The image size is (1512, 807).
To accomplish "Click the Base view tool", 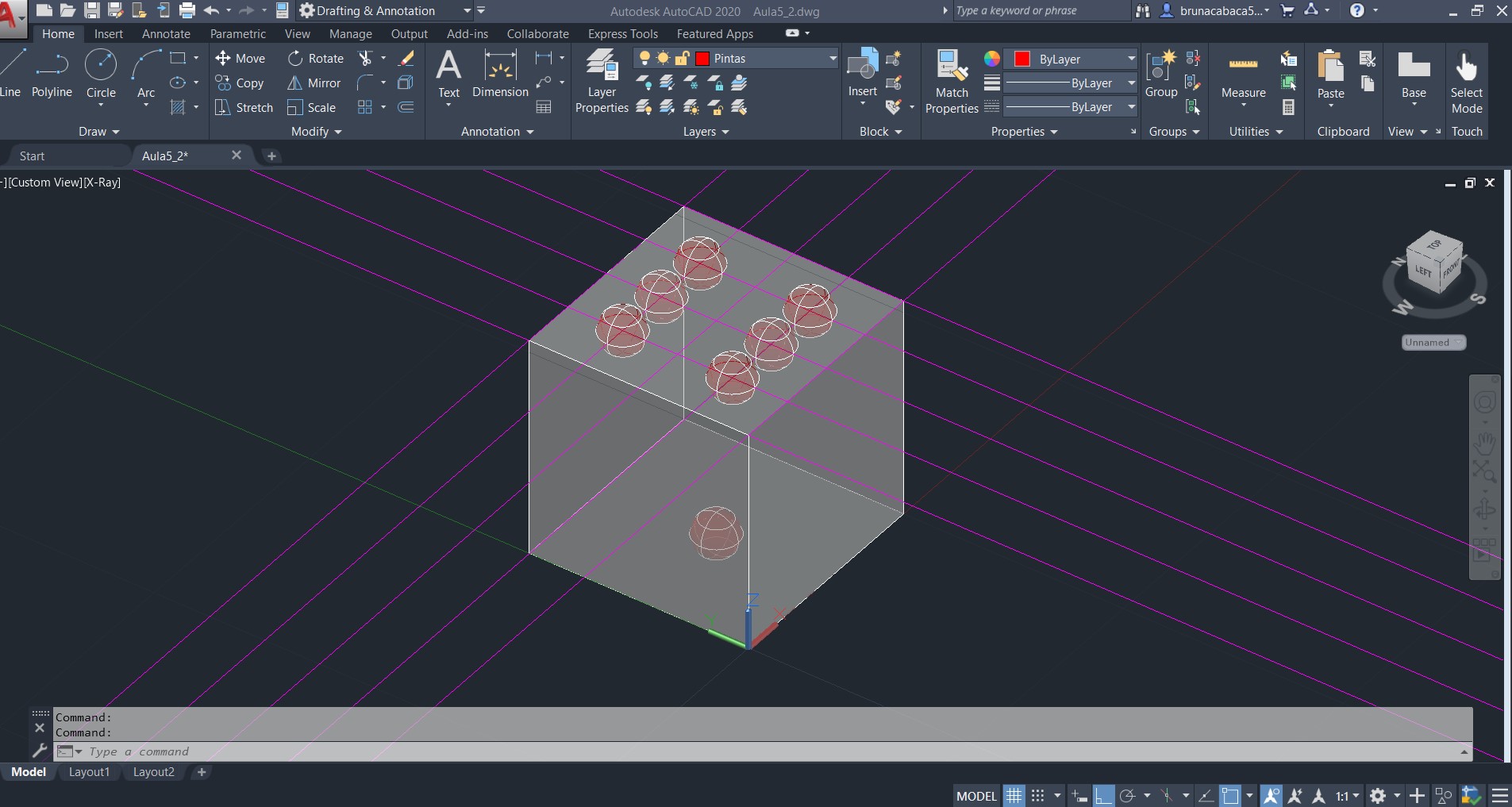I will (x=1414, y=75).
